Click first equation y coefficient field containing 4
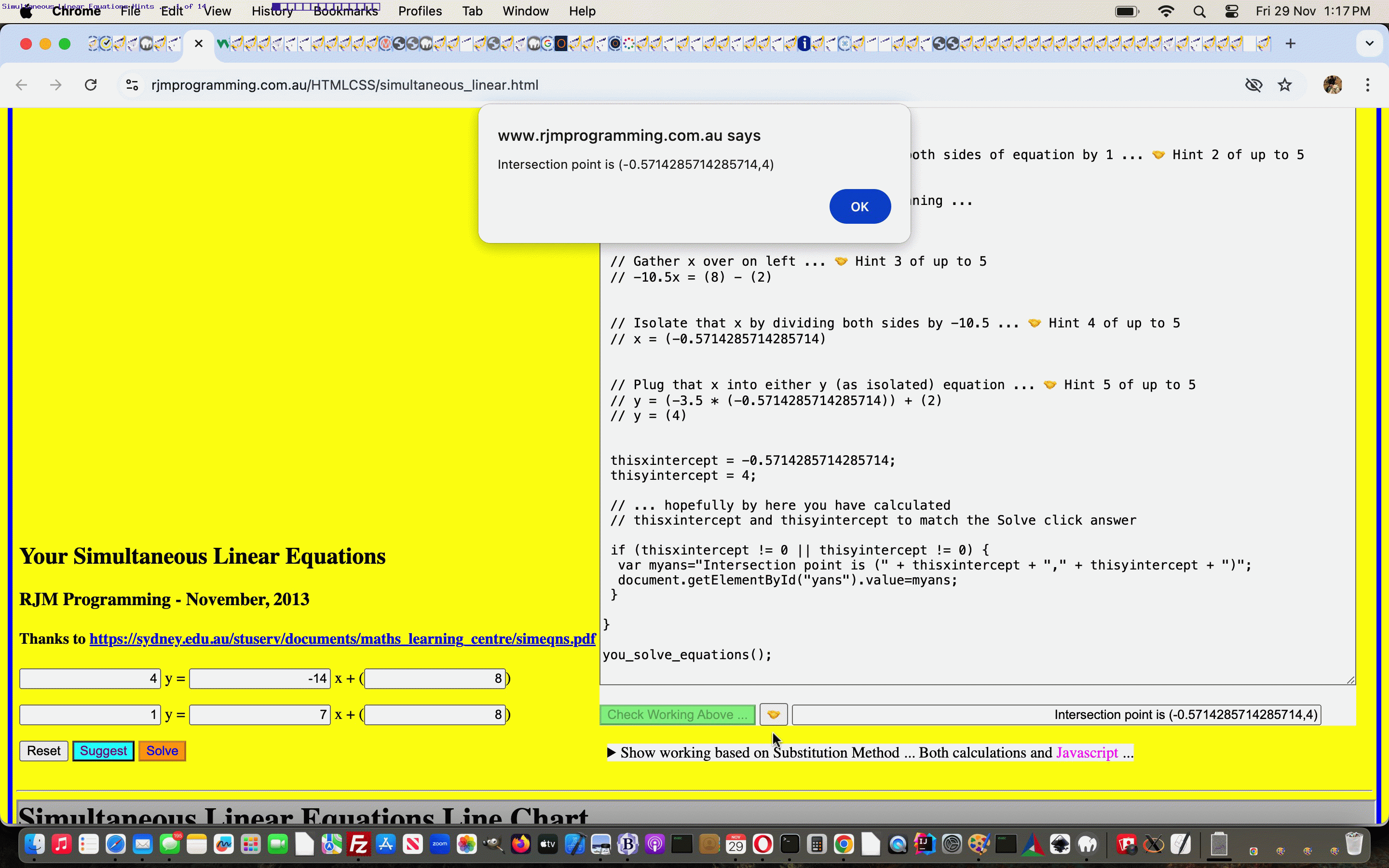The image size is (1389, 868). [90, 678]
